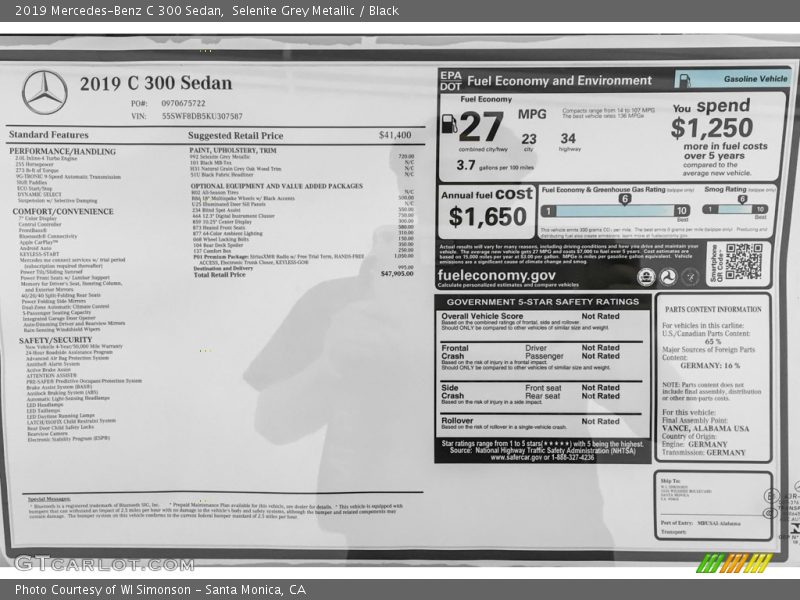Click the 'Smog Rating' label
This screenshot has width=800, height=600.
[725, 189]
